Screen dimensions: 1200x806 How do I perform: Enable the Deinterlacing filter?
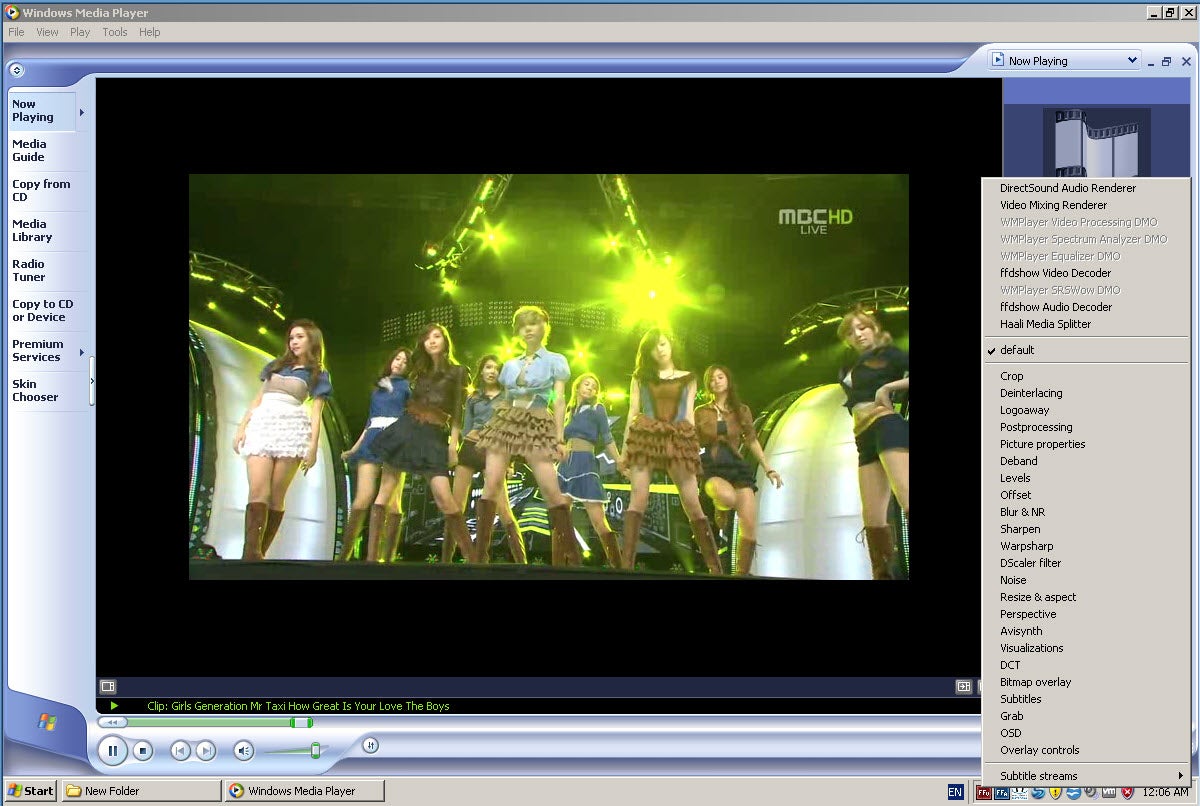coord(1086,393)
